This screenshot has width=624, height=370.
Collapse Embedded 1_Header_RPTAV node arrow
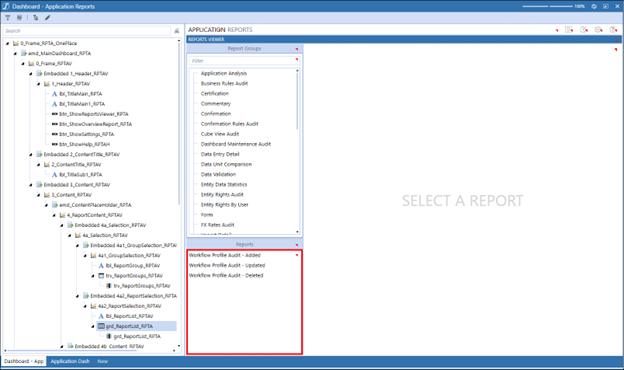(31, 74)
